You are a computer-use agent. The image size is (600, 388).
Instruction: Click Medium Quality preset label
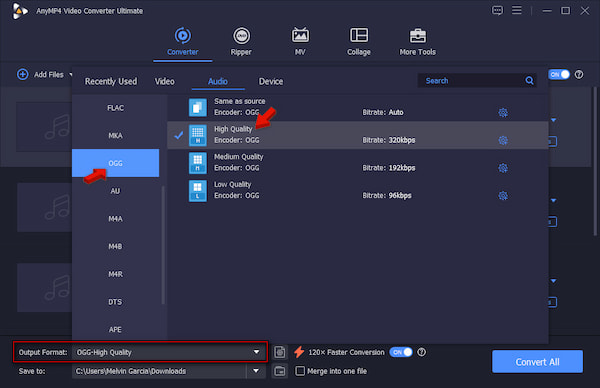238,157
